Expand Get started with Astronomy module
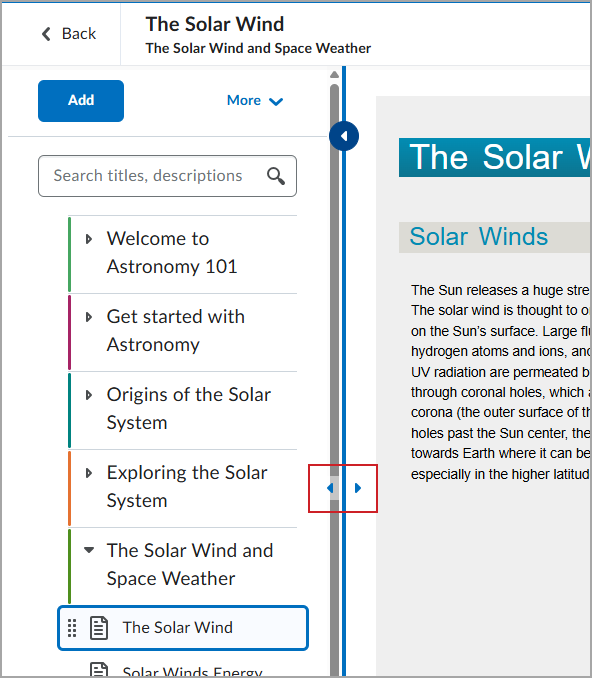This screenshot has width=592, height=678. click(x=89, y=317)
